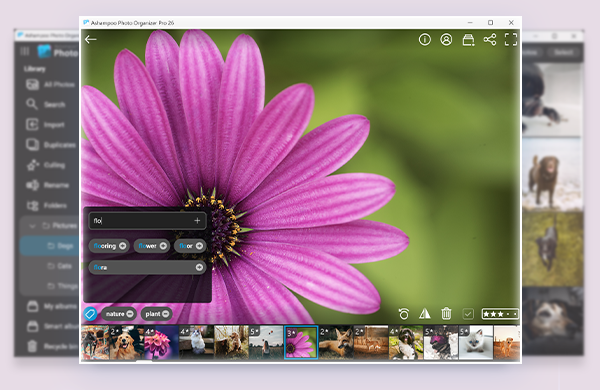
Task: Rotate the photo with the rotate icon
Action: click(403, 314)
